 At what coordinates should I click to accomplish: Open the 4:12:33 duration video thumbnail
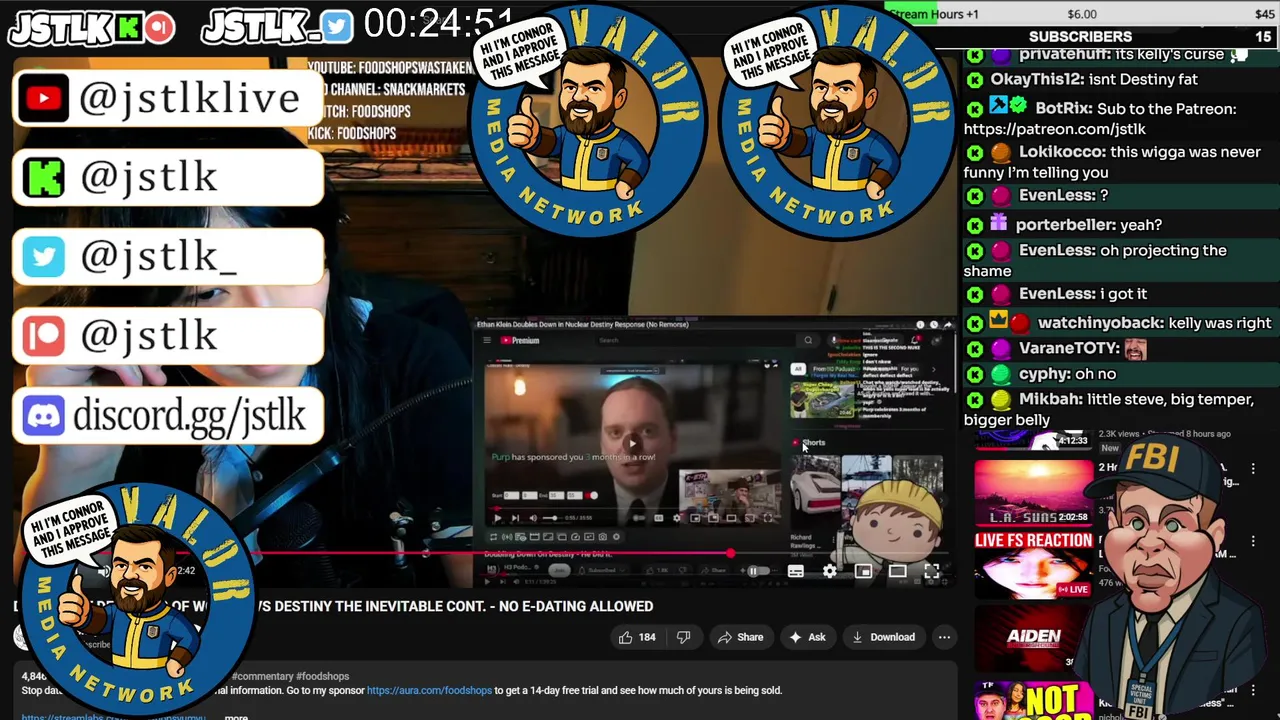[1034, 441]
